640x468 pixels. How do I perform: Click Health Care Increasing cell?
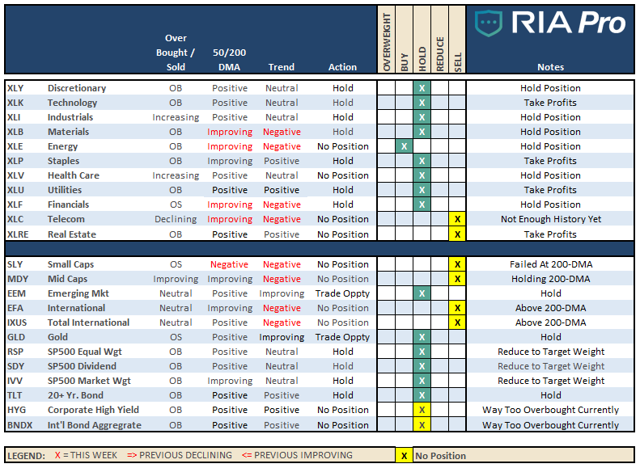click(176, 176)
